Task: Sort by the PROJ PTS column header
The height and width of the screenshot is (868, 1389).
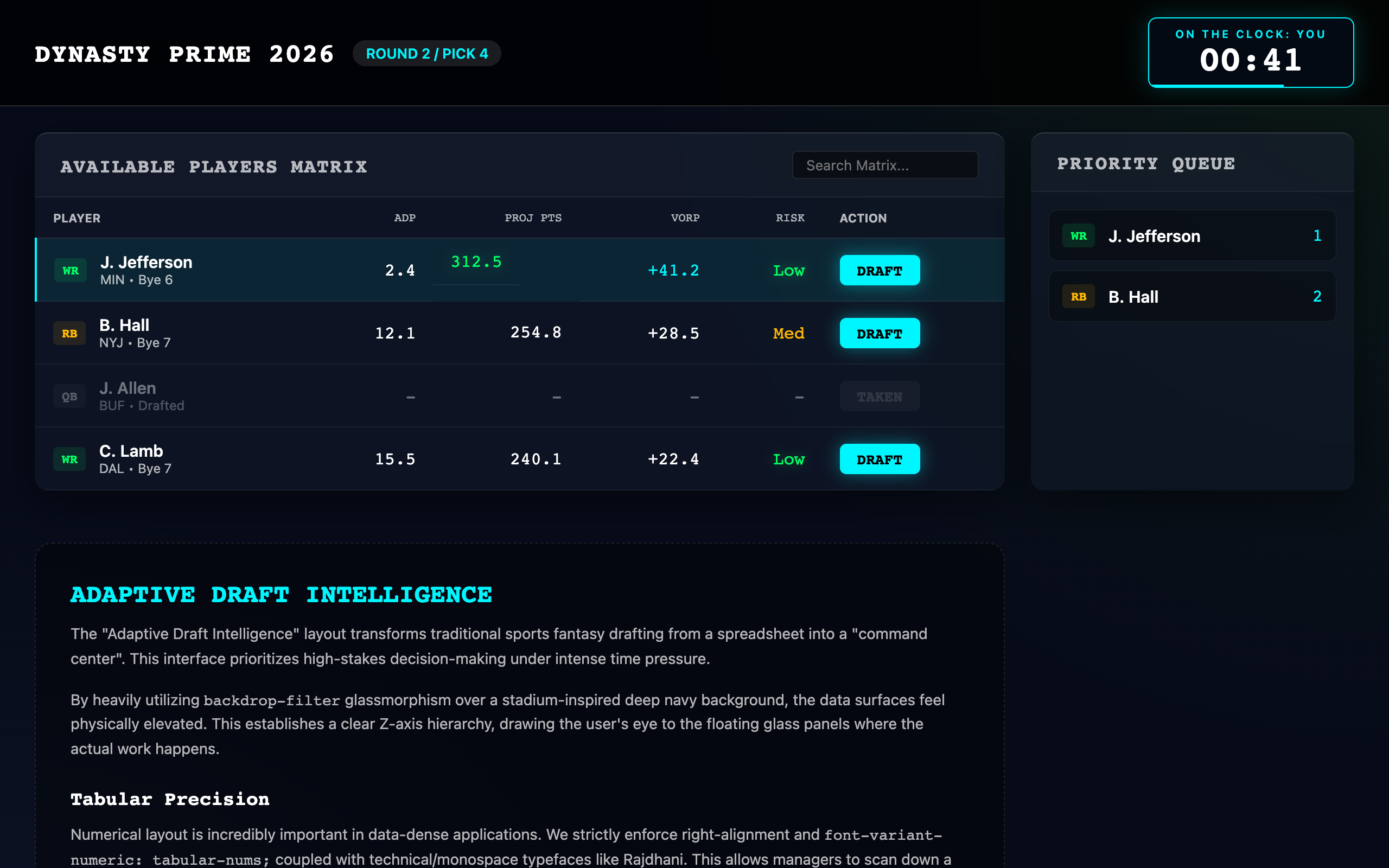Action: pyautogui.click(x=533, y=218)
